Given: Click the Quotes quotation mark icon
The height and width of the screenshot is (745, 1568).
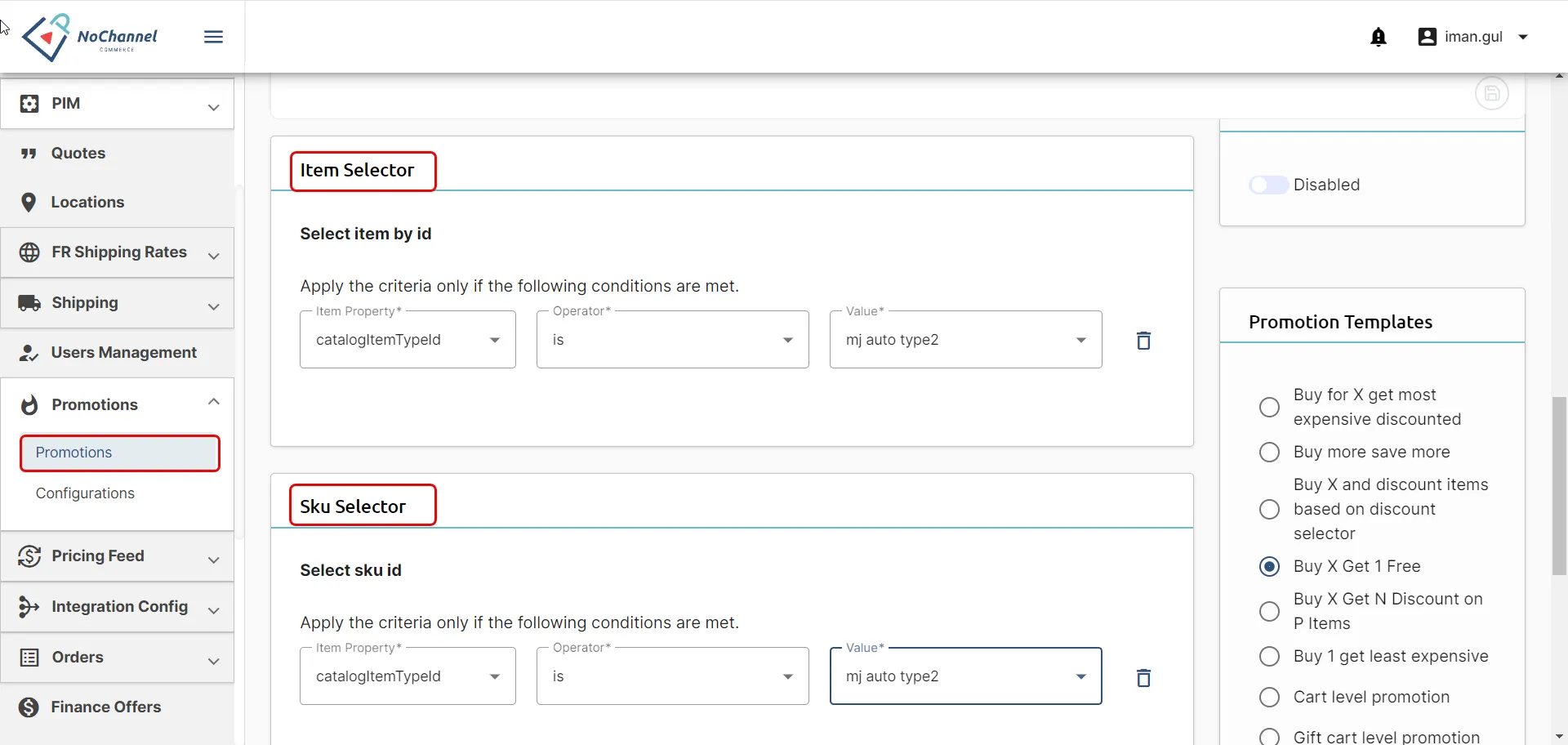Looking at the screenshot, I should pyautogui.click(x=29, y=154).
